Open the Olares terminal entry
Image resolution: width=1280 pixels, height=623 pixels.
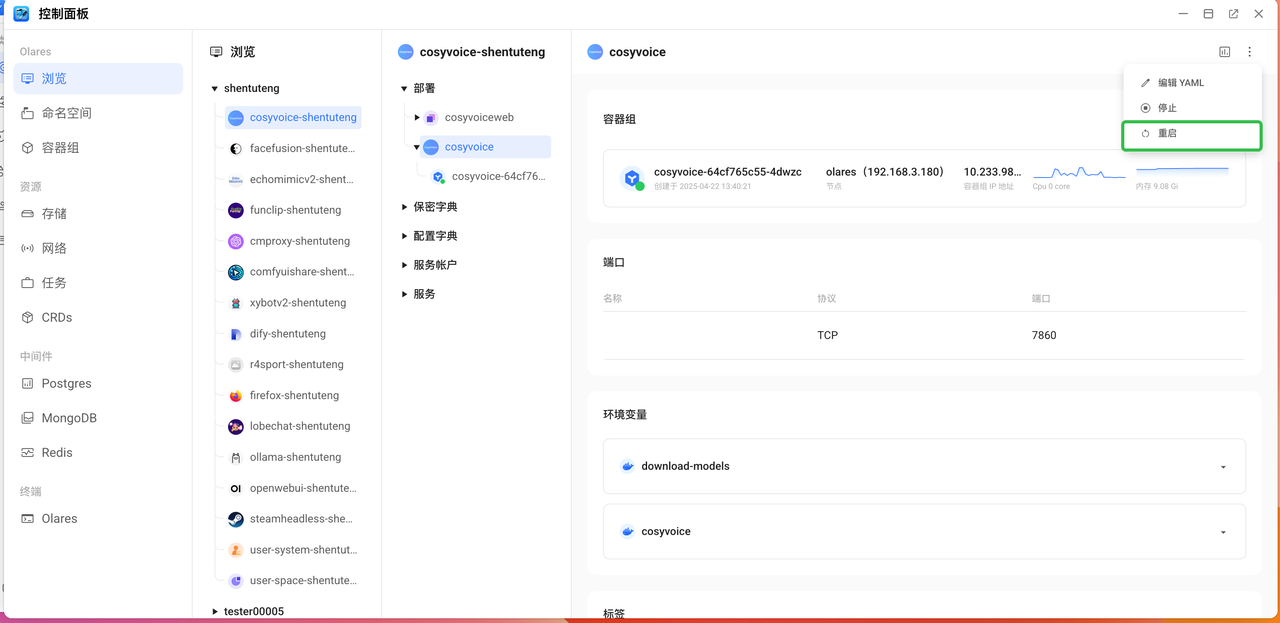coord(59,519)
